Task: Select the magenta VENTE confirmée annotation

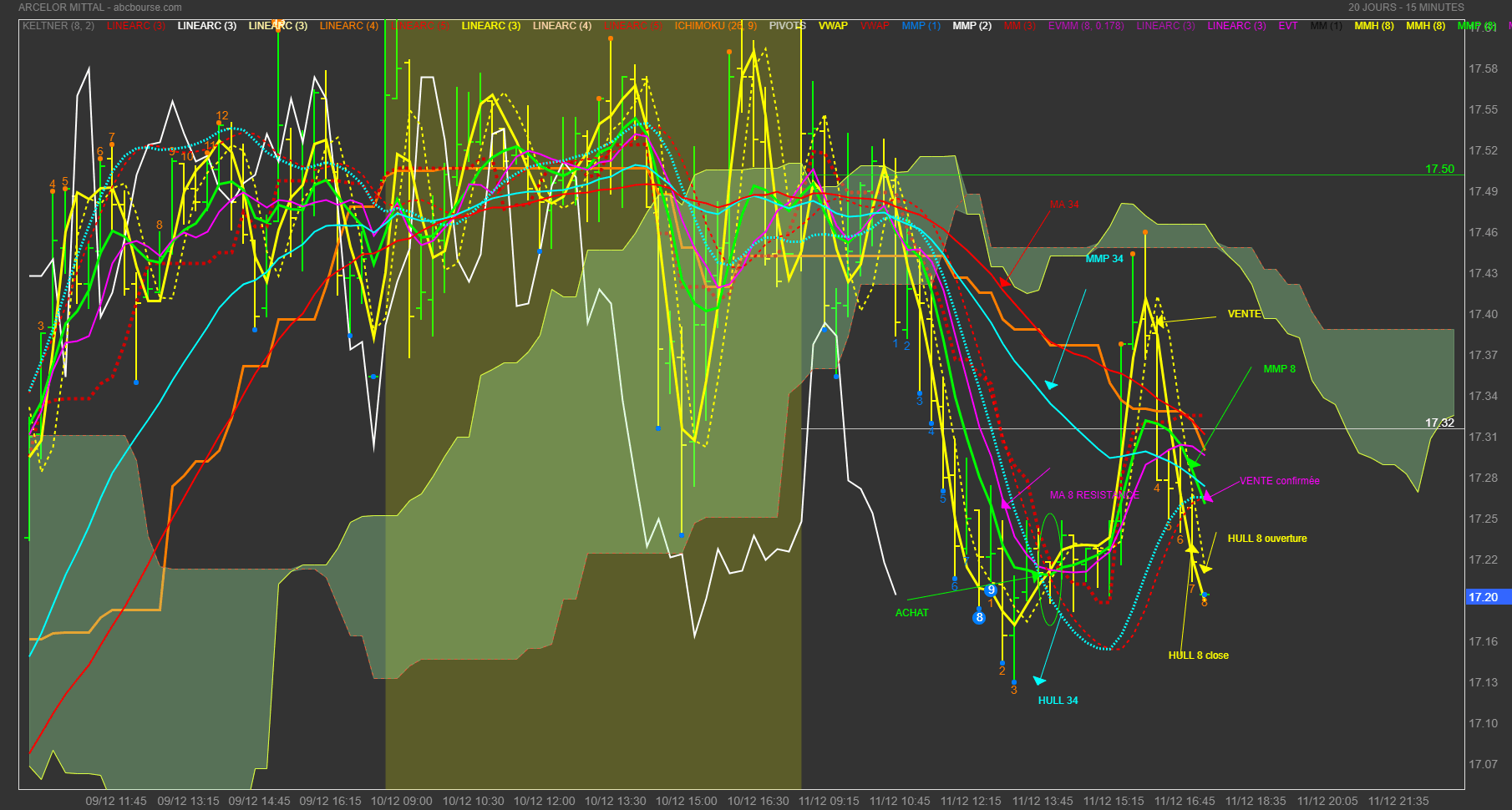Action: [1279, 481]
